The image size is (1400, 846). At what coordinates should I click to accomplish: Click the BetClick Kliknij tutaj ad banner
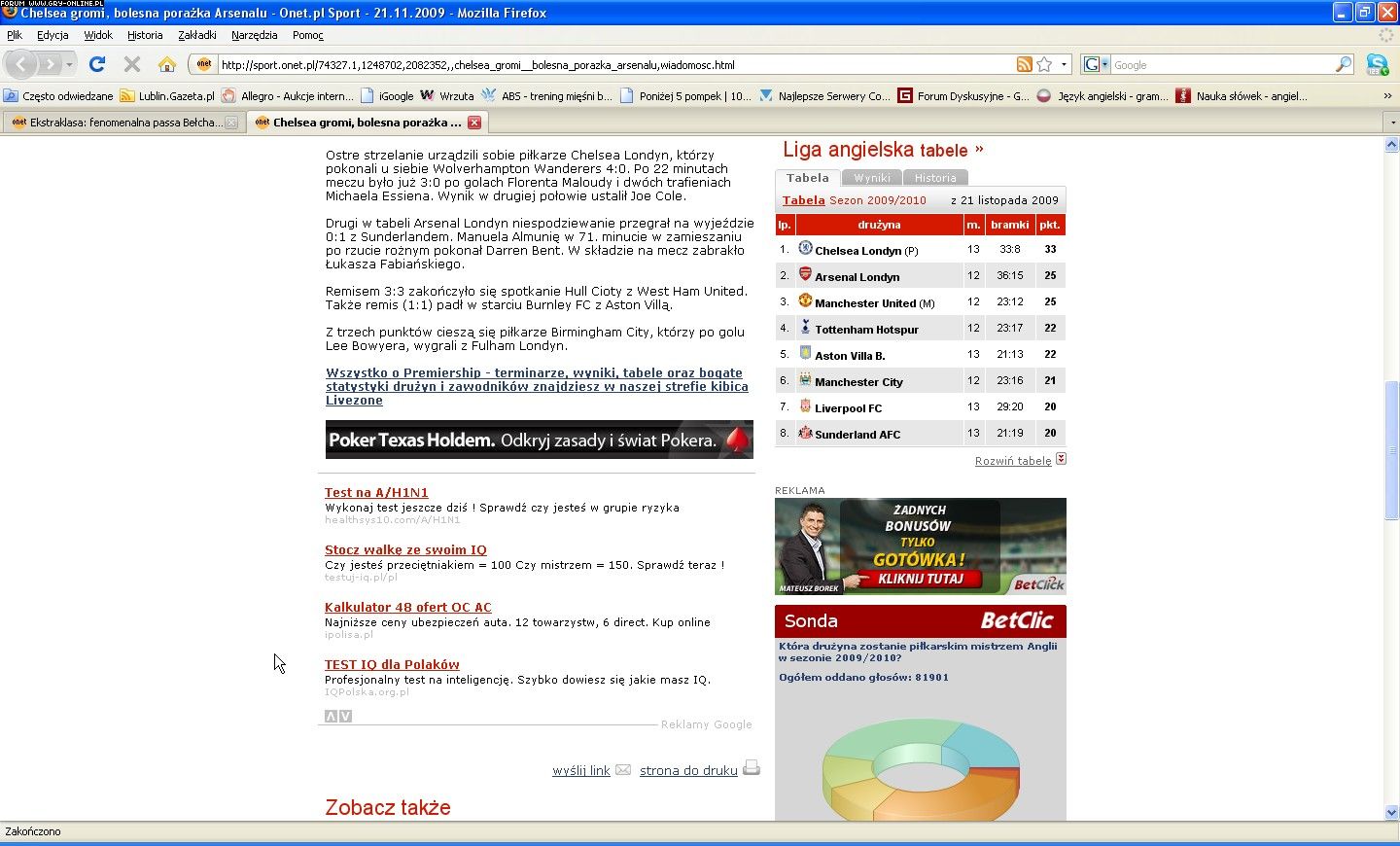pyautogui.click(x=921, y=546)
